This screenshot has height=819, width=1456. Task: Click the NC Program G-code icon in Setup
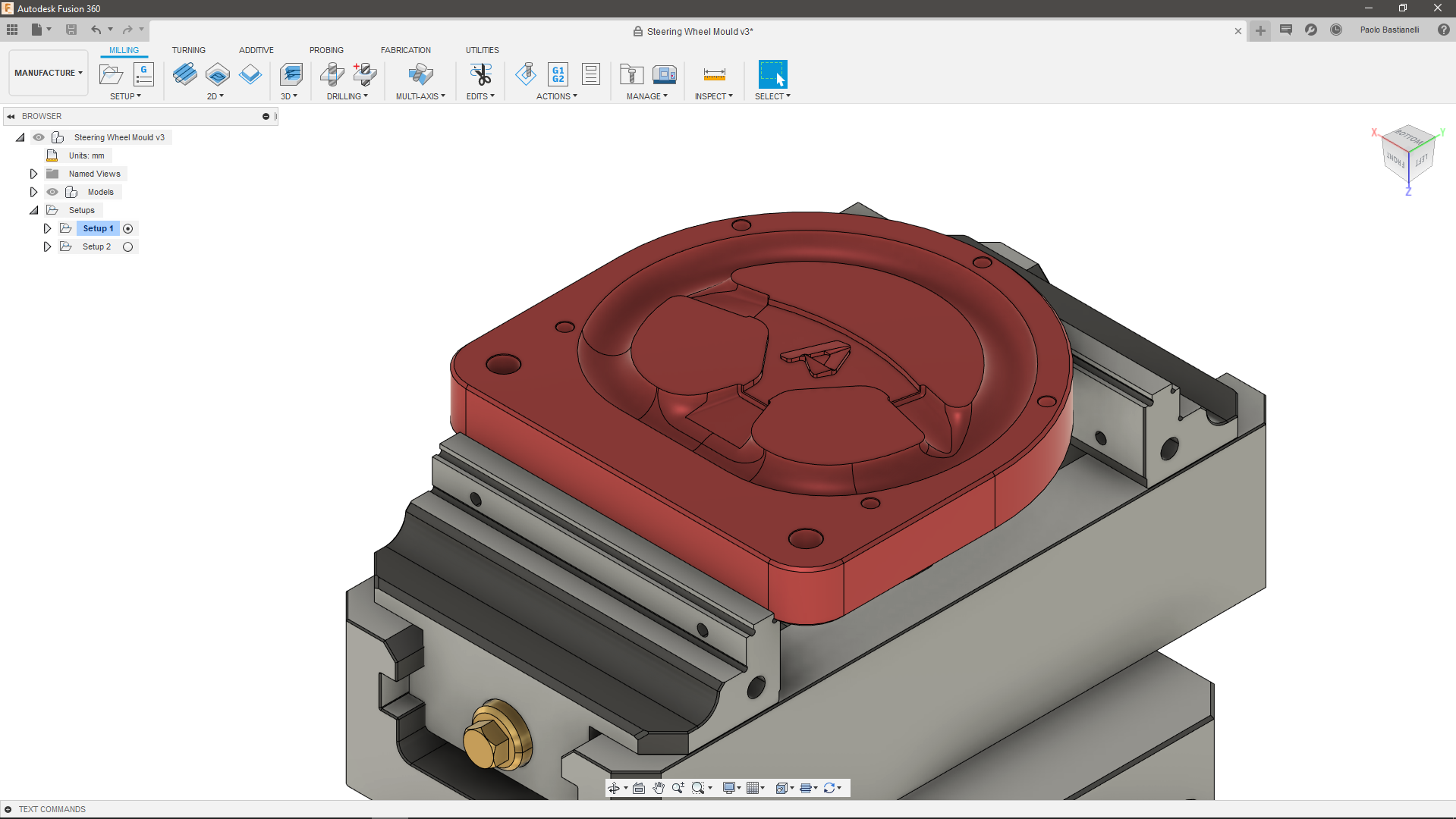(143, 74)
